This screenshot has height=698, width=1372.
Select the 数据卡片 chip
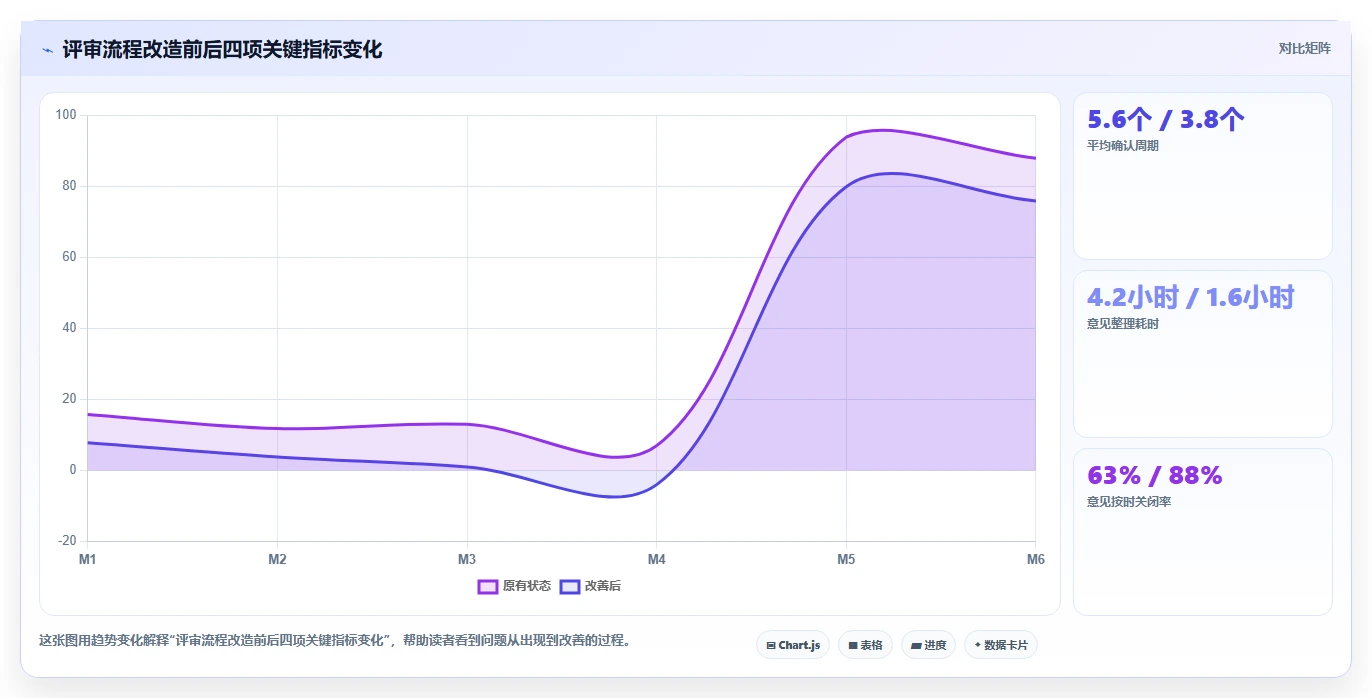[x=1001, y=645]
